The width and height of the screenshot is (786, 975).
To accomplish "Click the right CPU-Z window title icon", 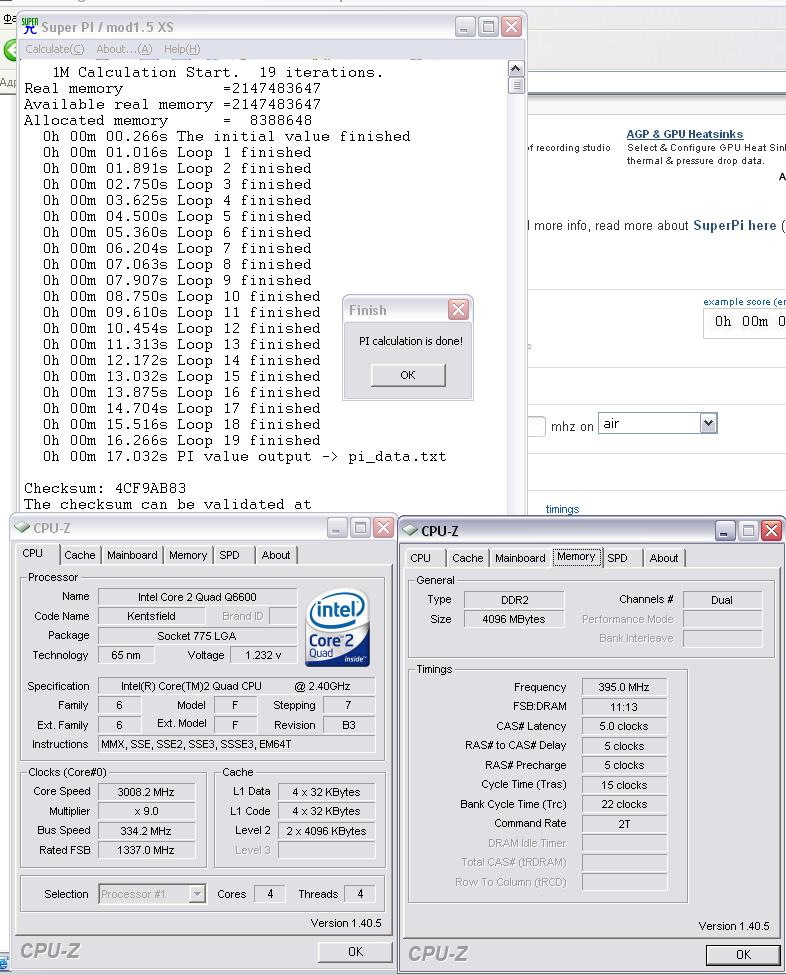I will 410,530.
